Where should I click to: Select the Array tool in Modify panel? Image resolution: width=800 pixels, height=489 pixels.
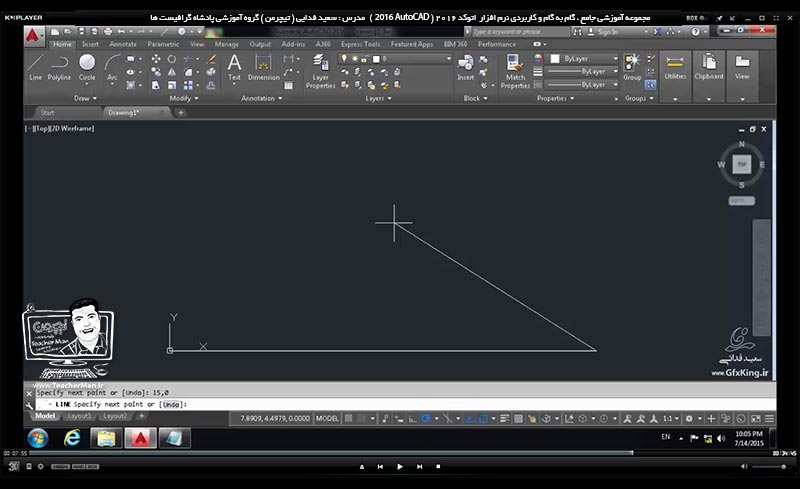pos(188,85)
